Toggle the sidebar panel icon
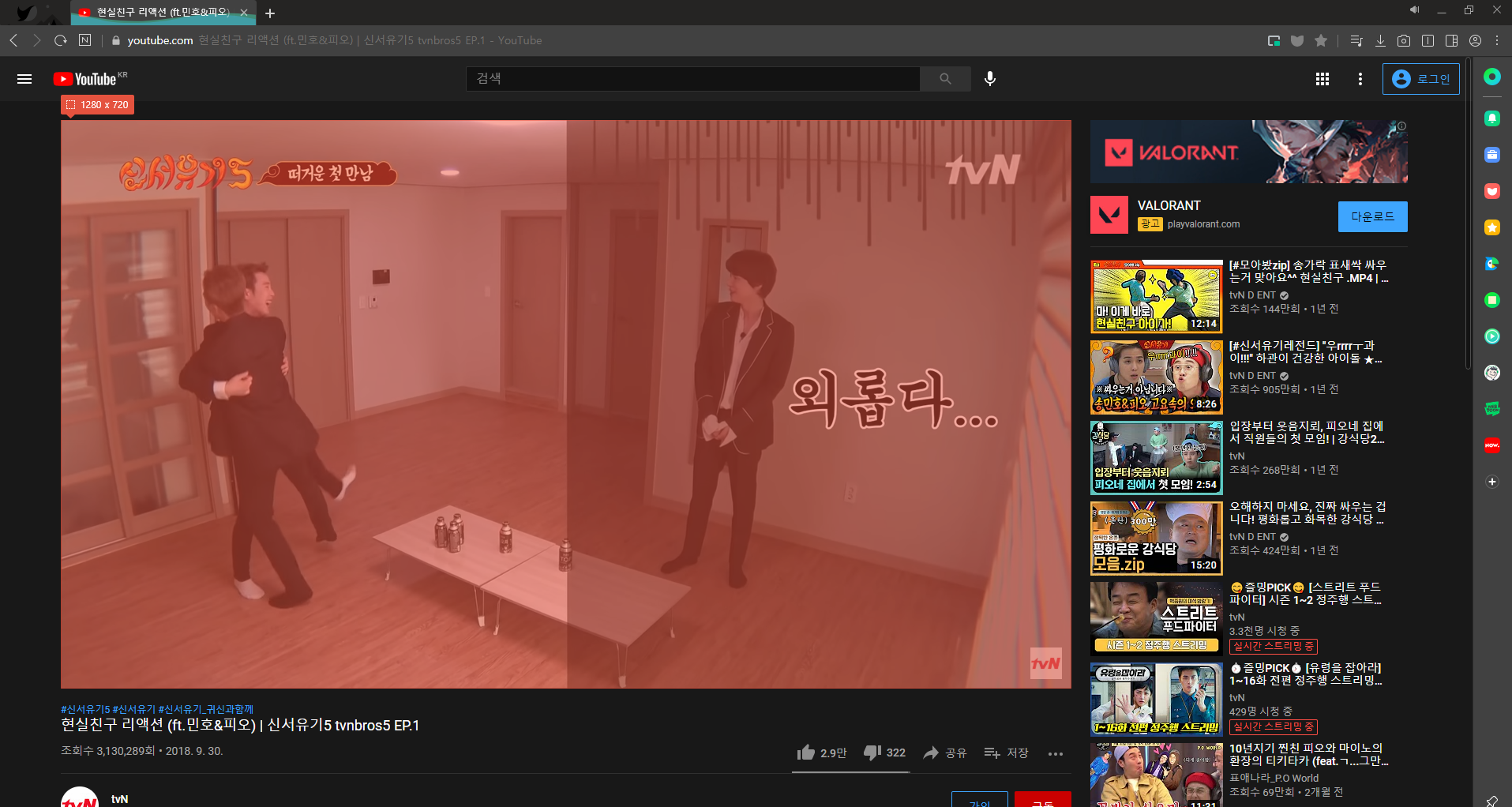1512x807 pixels. tap(1451, 41)
